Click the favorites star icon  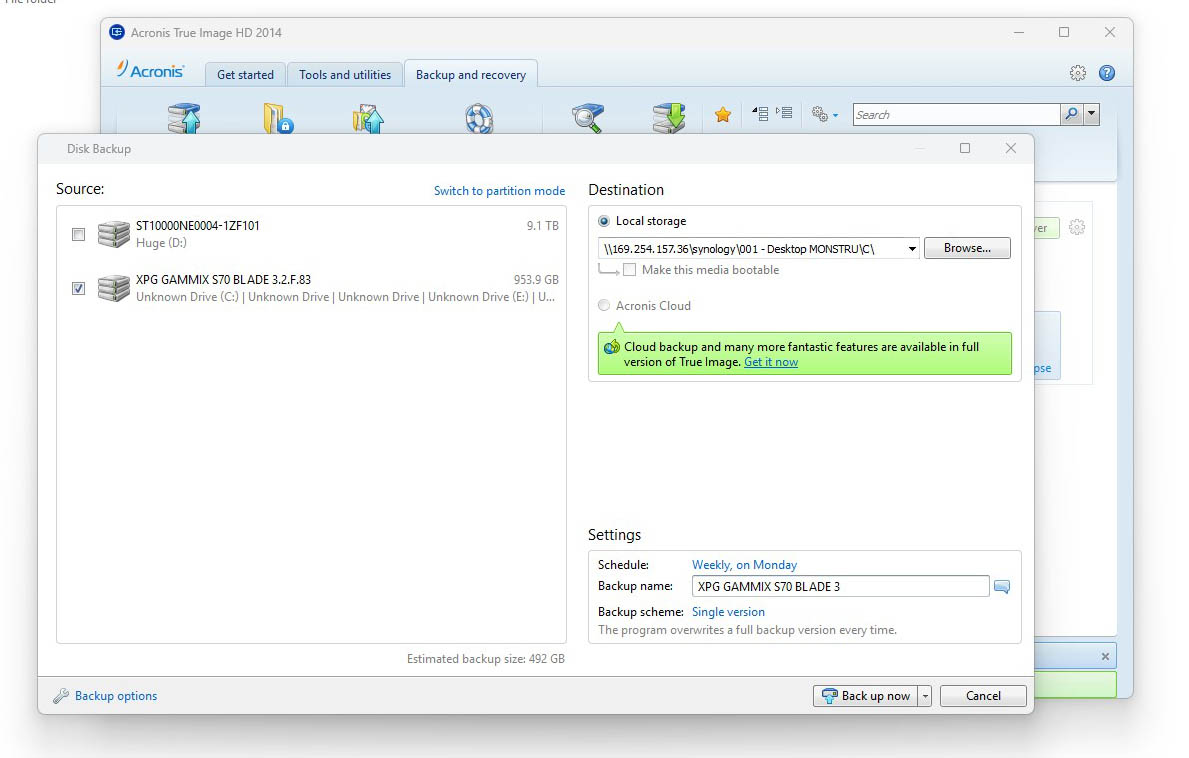point(723,114)
